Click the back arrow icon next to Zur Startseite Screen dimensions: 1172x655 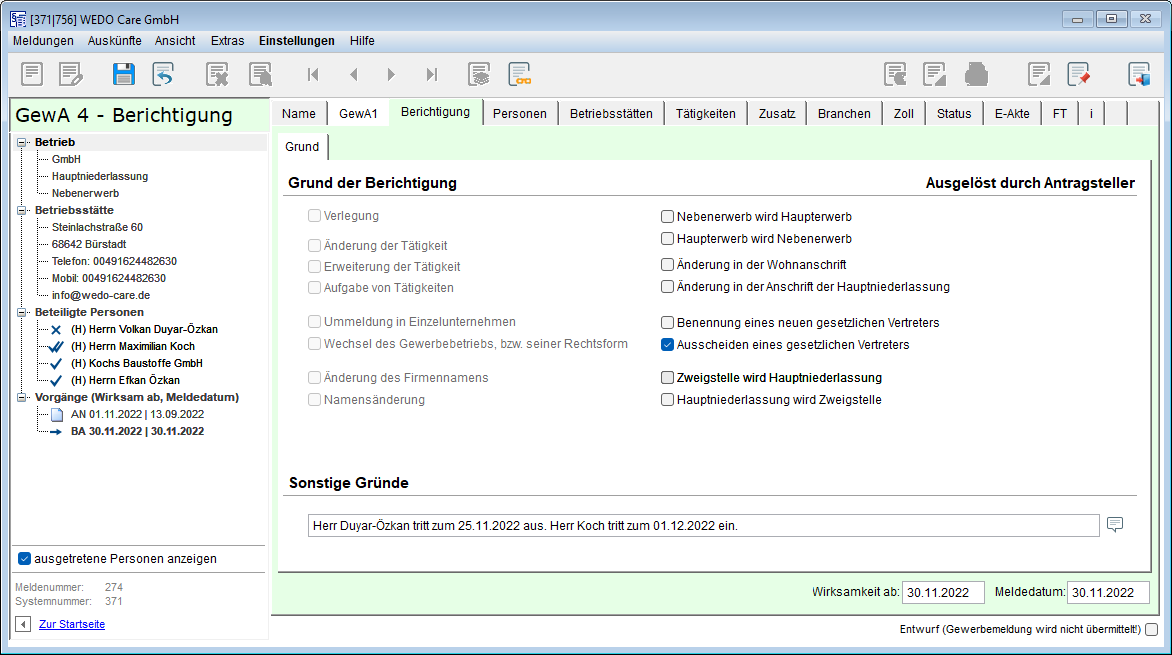coord(23,624)
